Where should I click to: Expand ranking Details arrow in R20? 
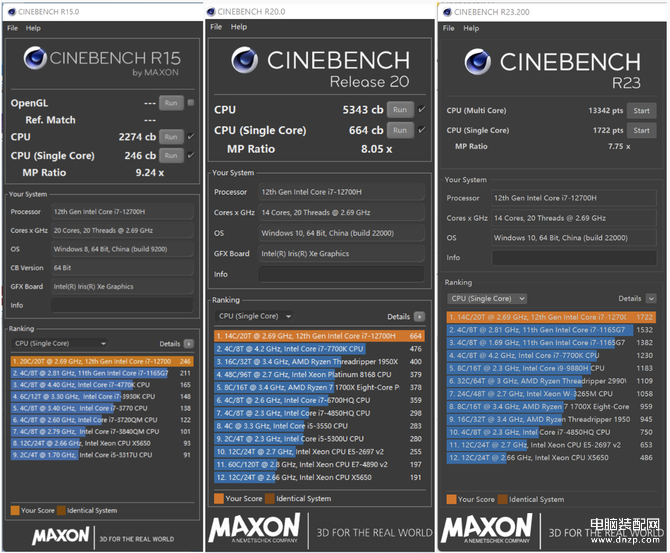click(420, 316)
